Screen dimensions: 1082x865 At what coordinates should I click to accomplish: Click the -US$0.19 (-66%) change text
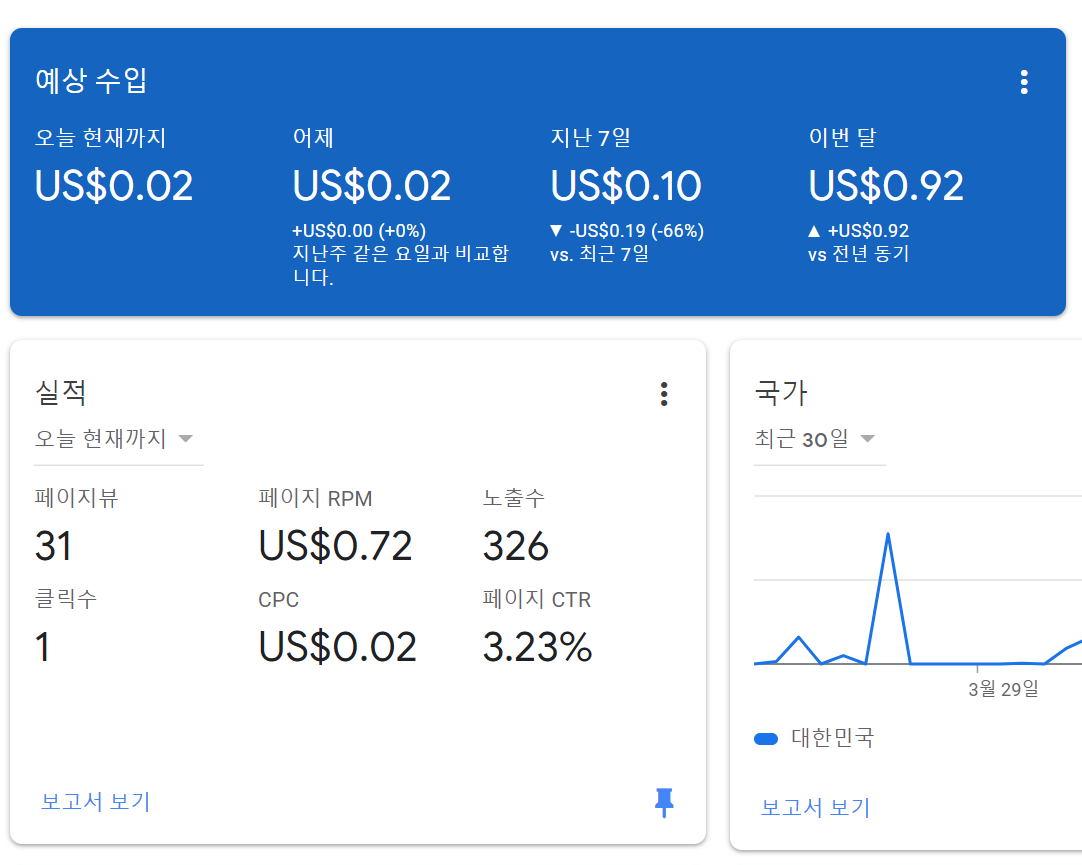pyautogui.click(x=636, y=230)
